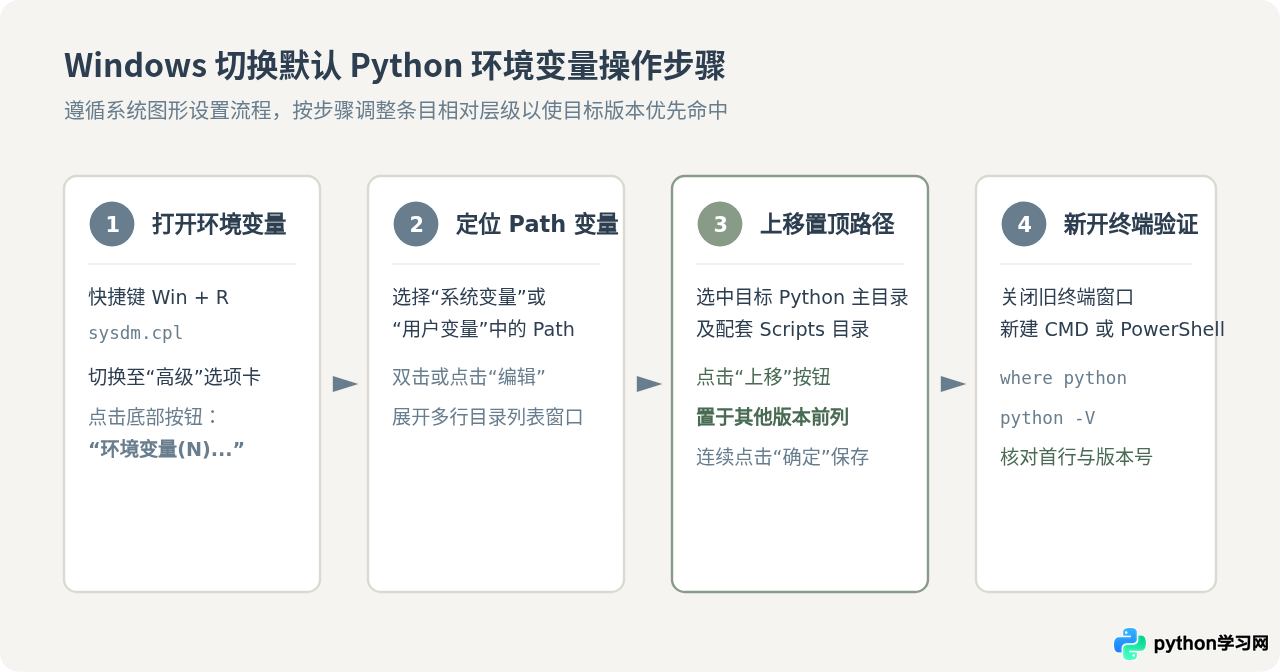Click the command text "python -V"
Viewport: 1280px width, 672px height.
[x=1047, y=418]
